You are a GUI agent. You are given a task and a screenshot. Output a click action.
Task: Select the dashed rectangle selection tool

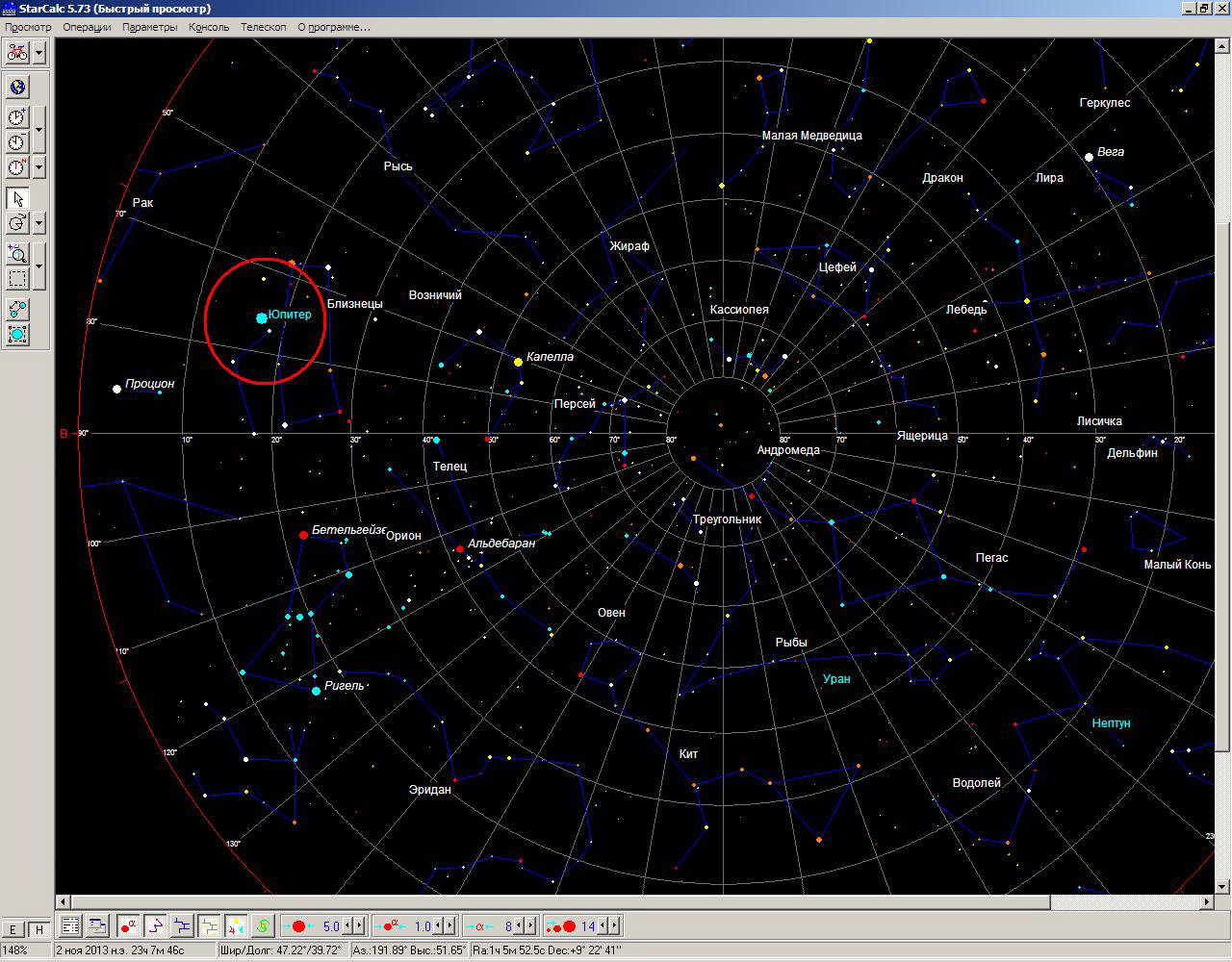17,279
